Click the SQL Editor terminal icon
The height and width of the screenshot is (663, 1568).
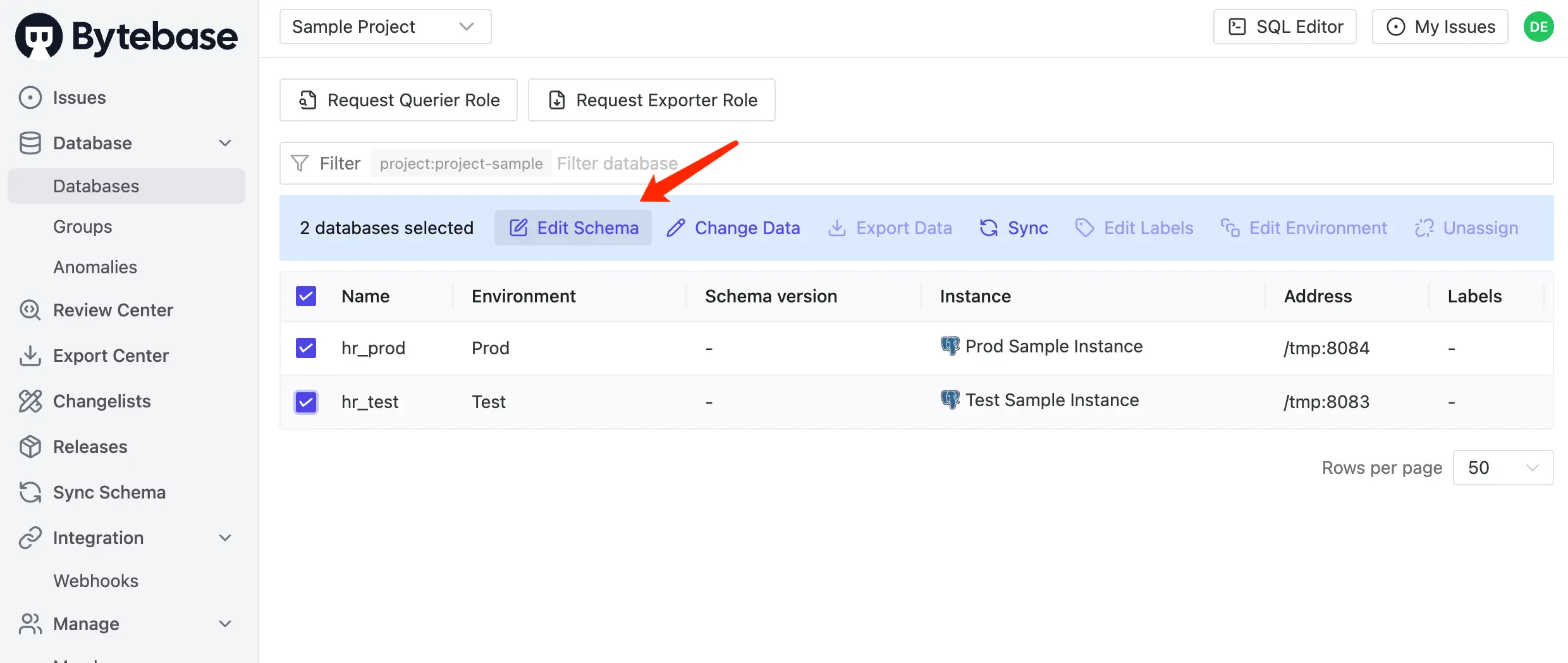tap(1237, 27)
